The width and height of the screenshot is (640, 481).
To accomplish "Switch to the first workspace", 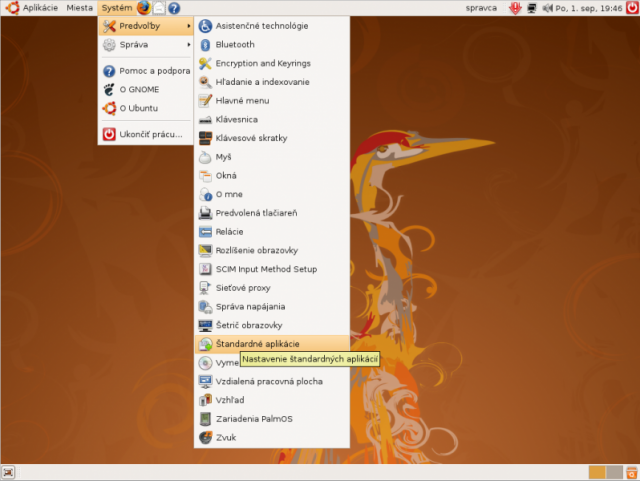I will pyautogui.click(x=597, y=472).
